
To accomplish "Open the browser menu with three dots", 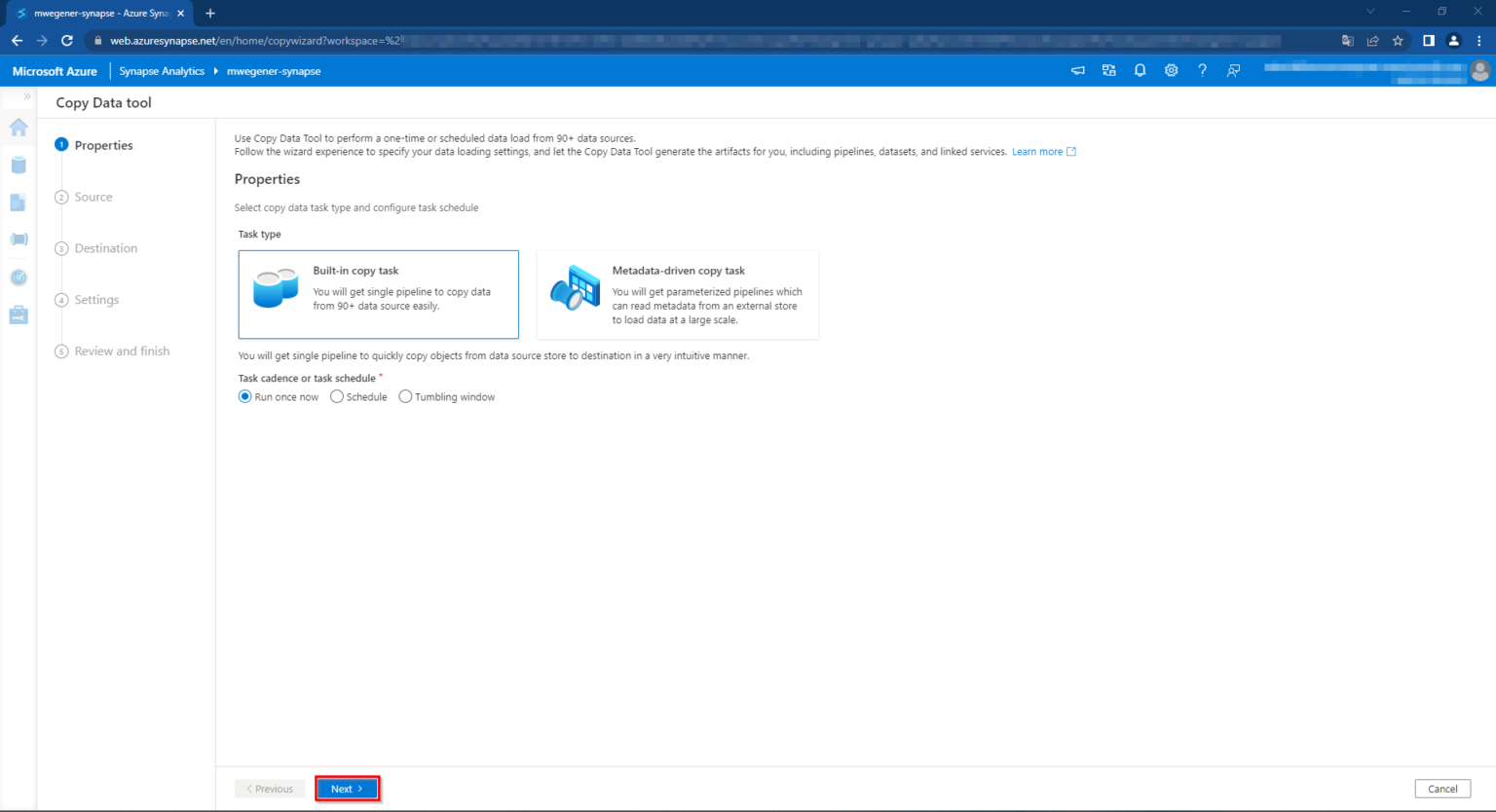I will (x=1481, y=40).
